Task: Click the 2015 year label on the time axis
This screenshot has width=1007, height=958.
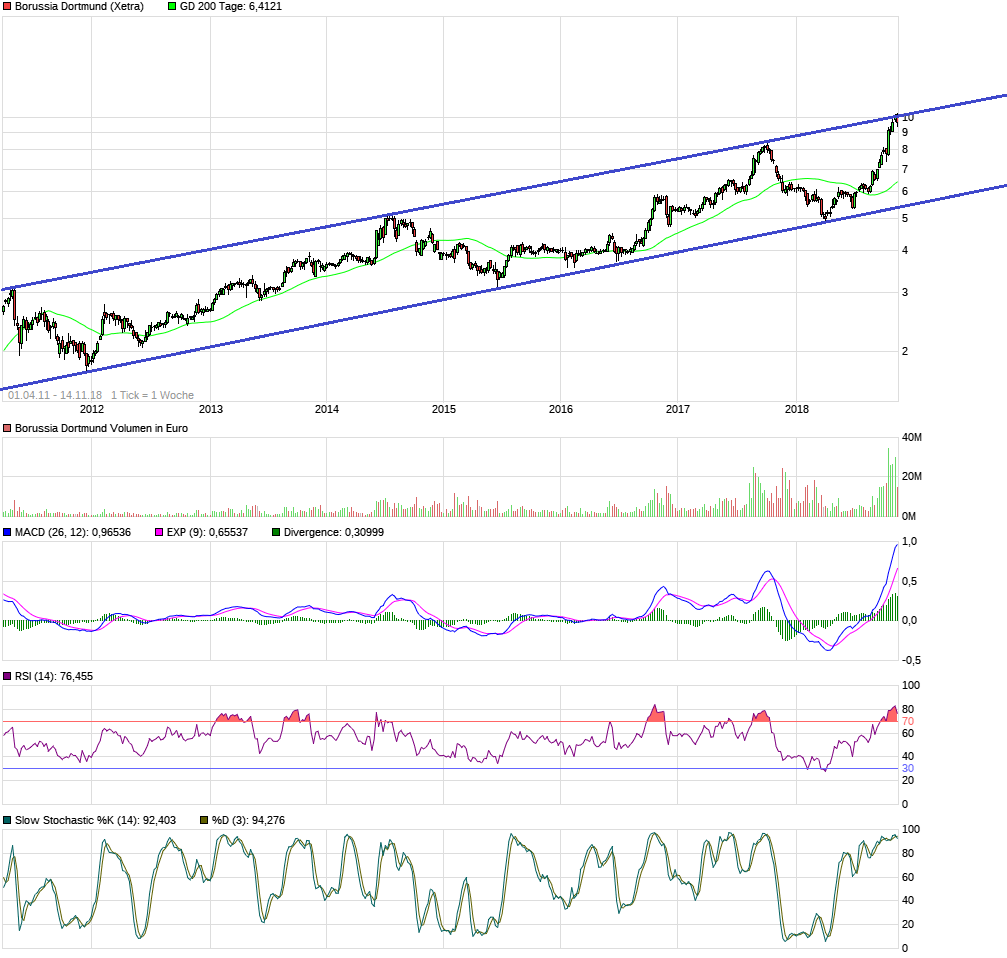Action: 444,409
